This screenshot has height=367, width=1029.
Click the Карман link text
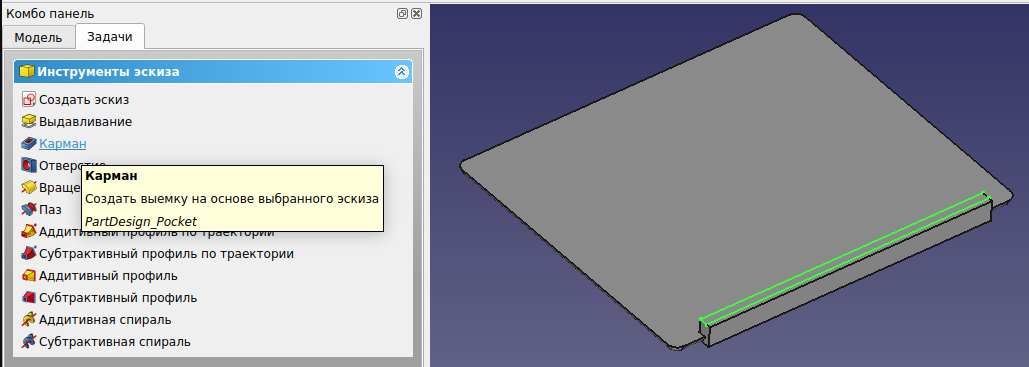click(x=62, y=144)
